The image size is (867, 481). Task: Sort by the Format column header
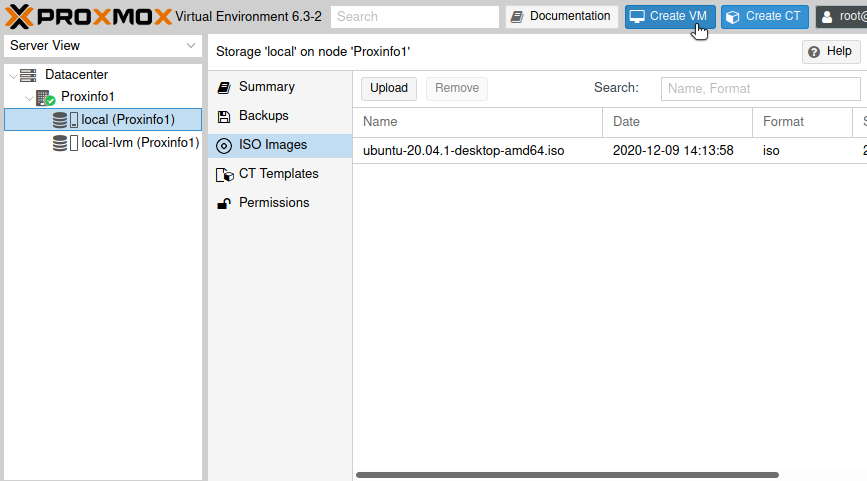[802, 122]
